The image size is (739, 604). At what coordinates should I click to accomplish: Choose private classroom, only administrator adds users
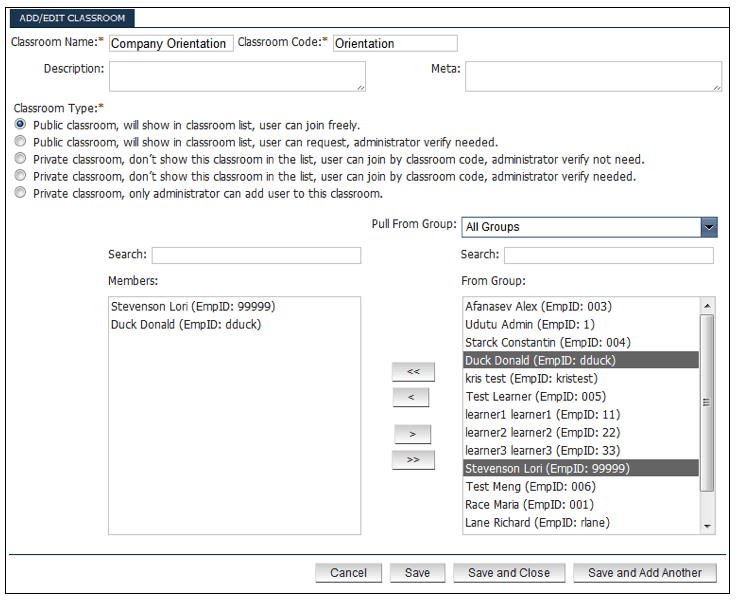pyautogui.click(x=20, y=193)
